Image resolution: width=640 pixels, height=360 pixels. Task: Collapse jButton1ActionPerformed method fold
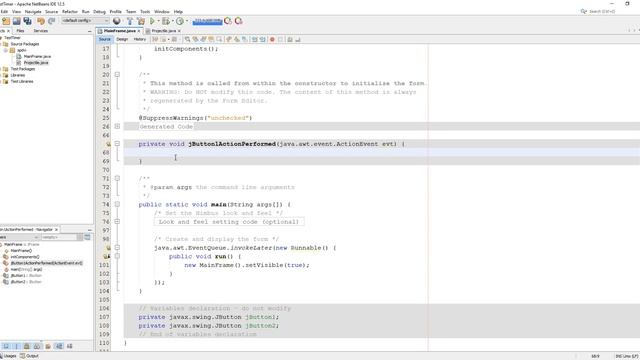[x=117, y=144]
